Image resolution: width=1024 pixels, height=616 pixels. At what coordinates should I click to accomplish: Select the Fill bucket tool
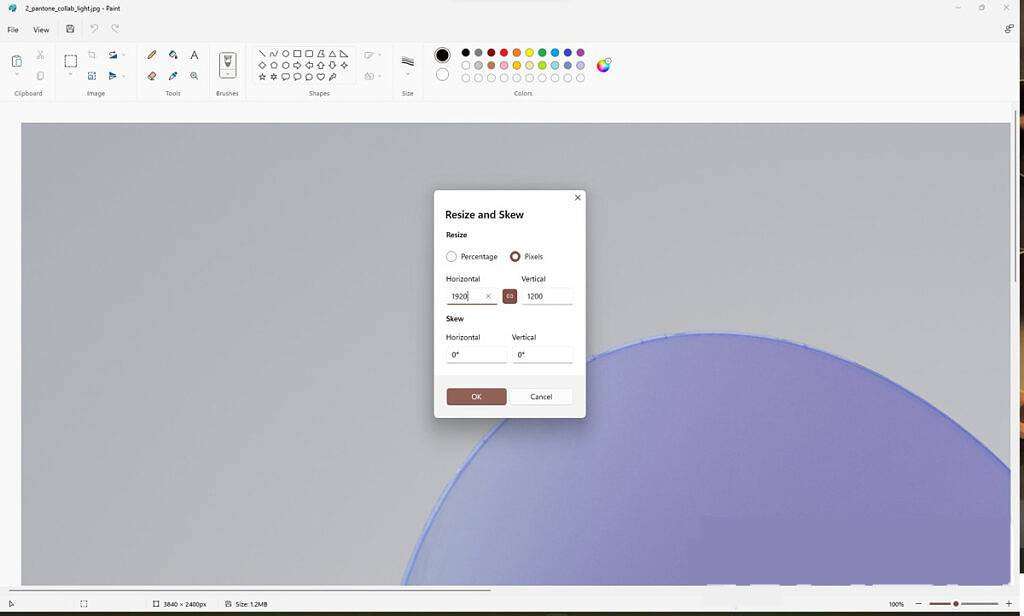click(173, 55)
